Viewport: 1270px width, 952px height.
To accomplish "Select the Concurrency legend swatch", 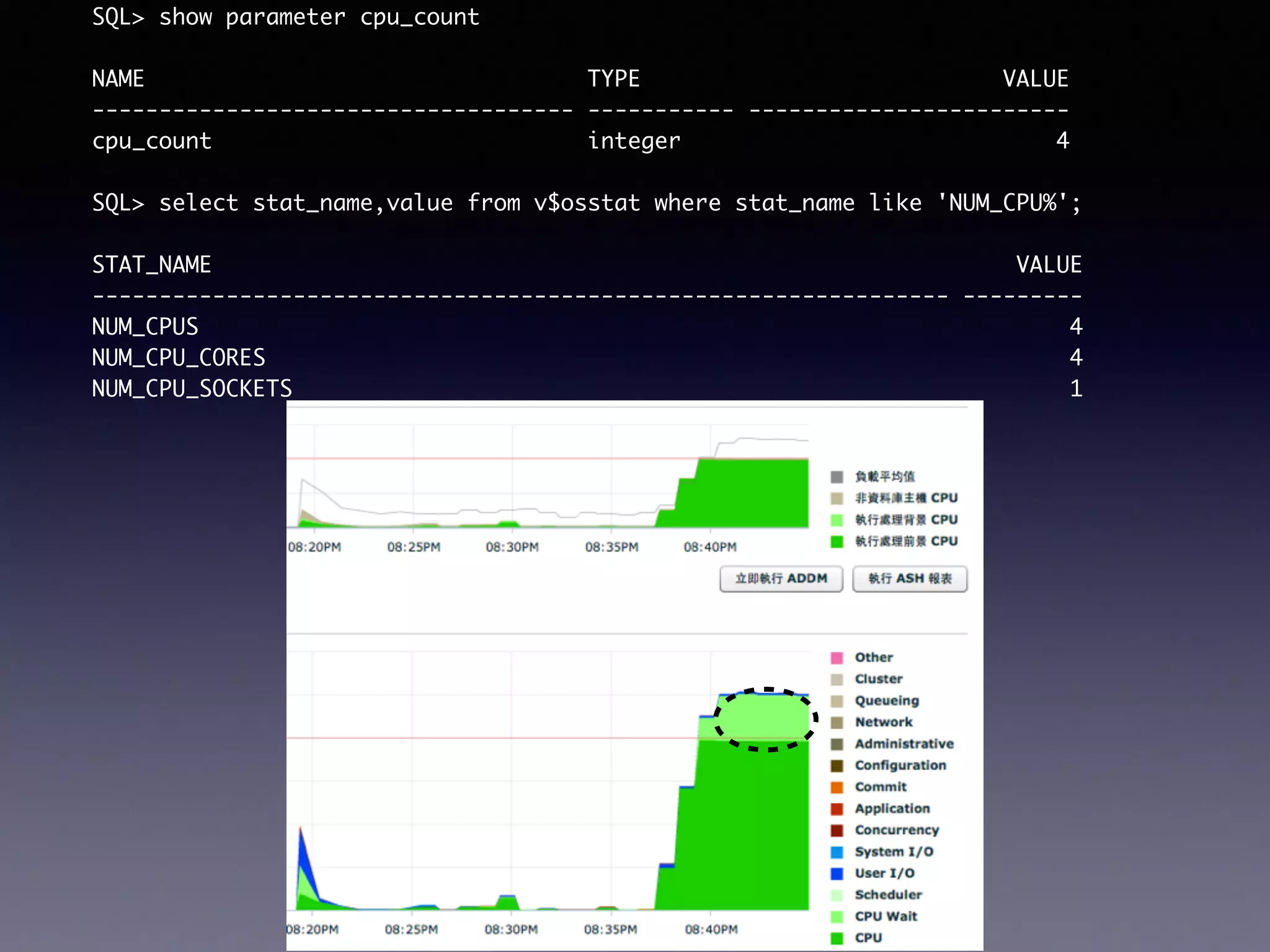I will click(x=837, y=831).
